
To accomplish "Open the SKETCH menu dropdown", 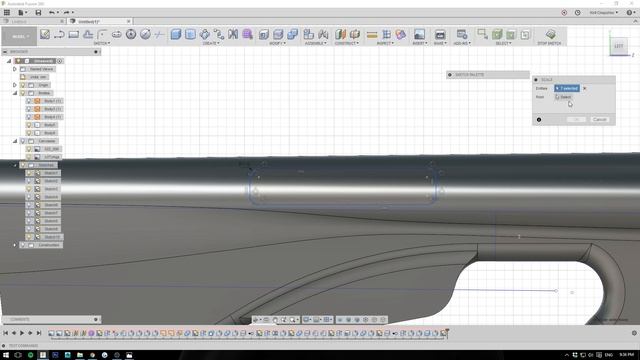I will click(x=102, y=43).
